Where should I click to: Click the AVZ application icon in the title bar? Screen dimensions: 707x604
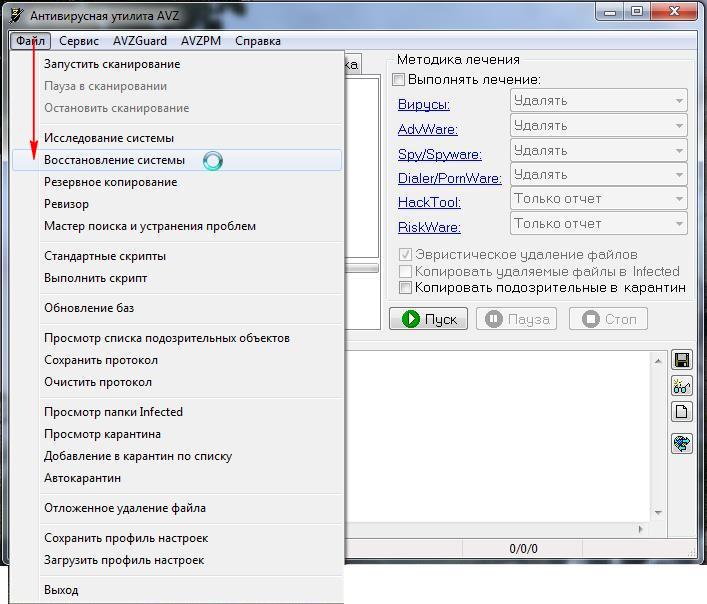(x=17, y=16)
